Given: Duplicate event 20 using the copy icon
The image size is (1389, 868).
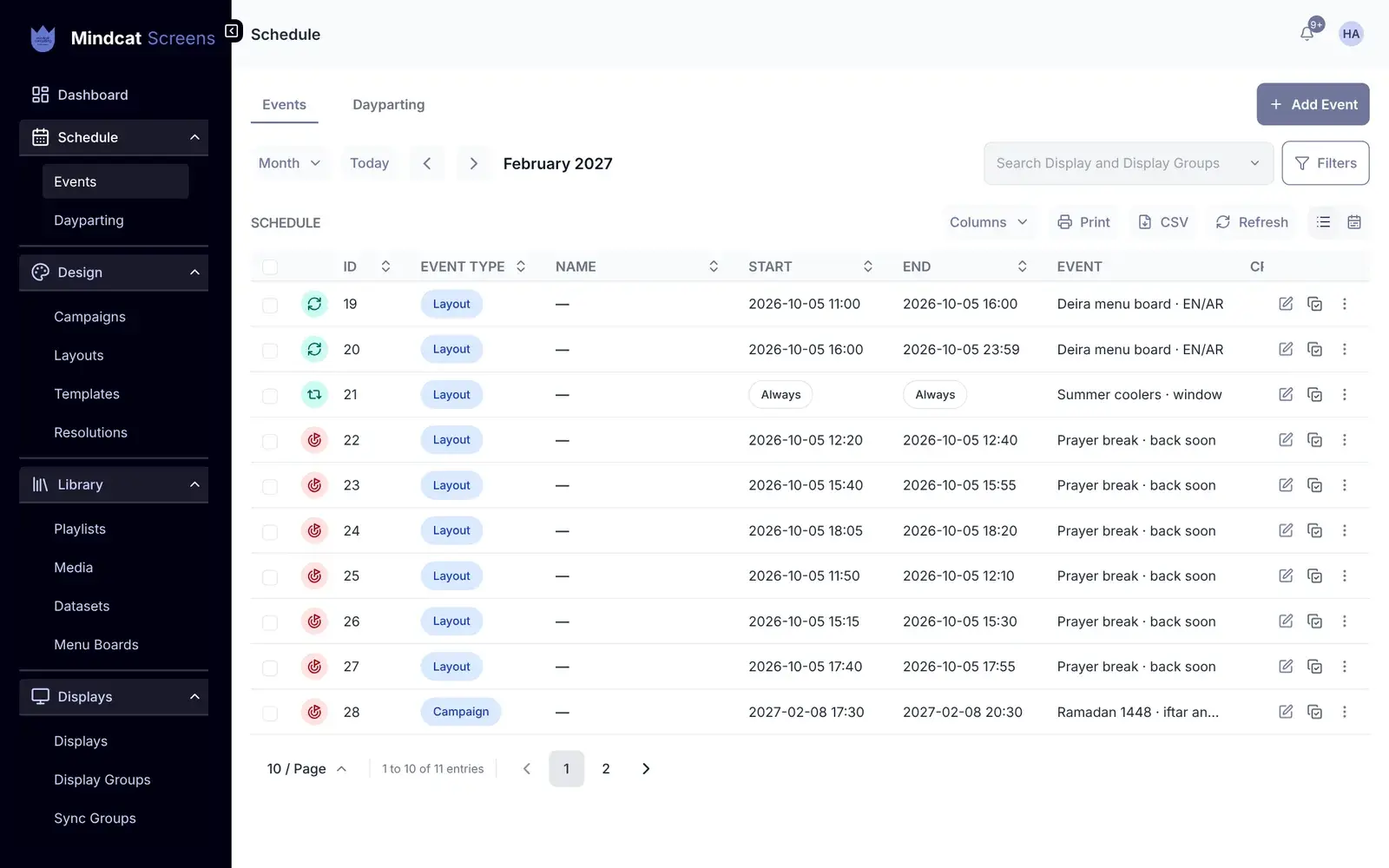Looking at the screenshot, I should 1315,349.
